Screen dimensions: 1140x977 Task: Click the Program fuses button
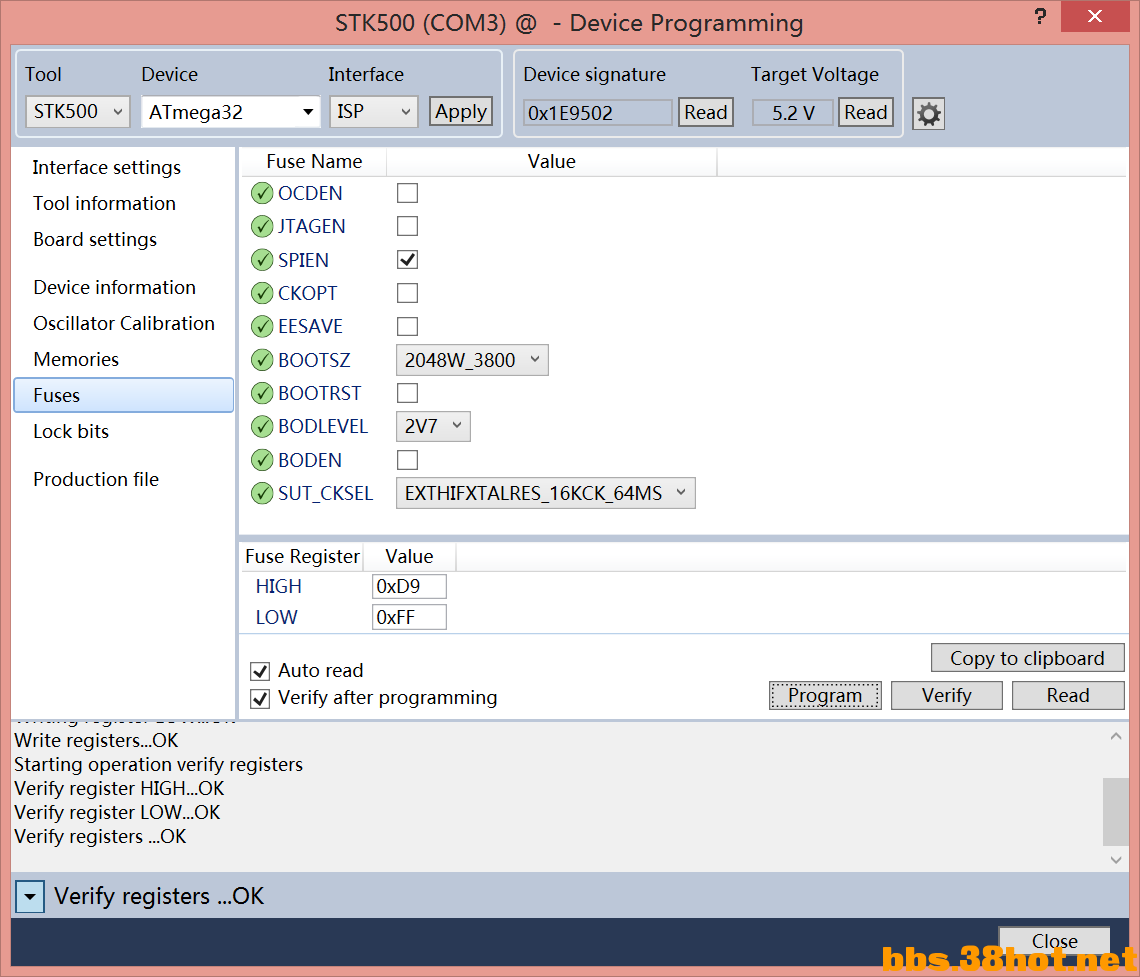(x=825, y=696)
